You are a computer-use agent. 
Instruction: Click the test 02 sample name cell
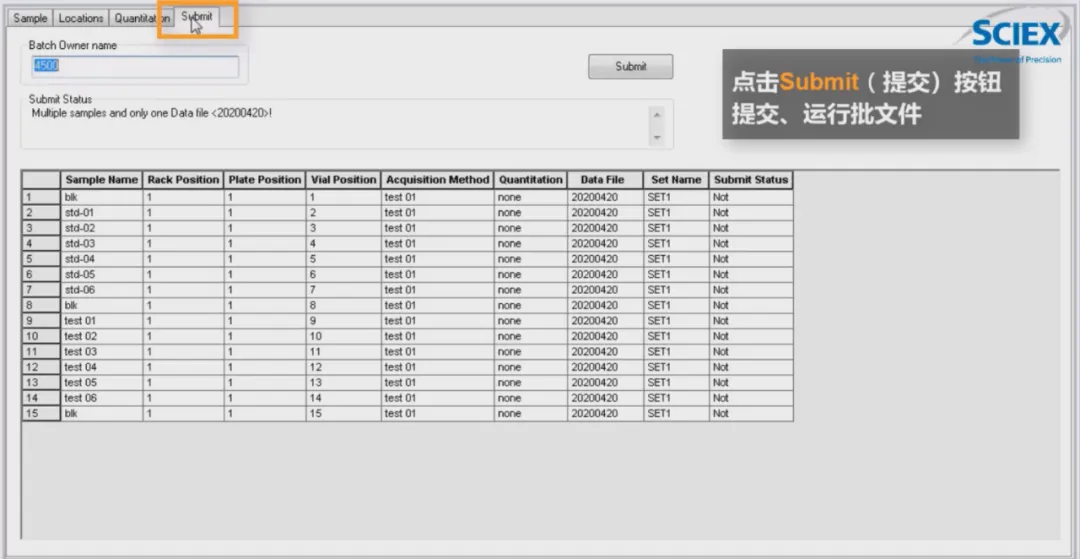[x=102, y=336]
